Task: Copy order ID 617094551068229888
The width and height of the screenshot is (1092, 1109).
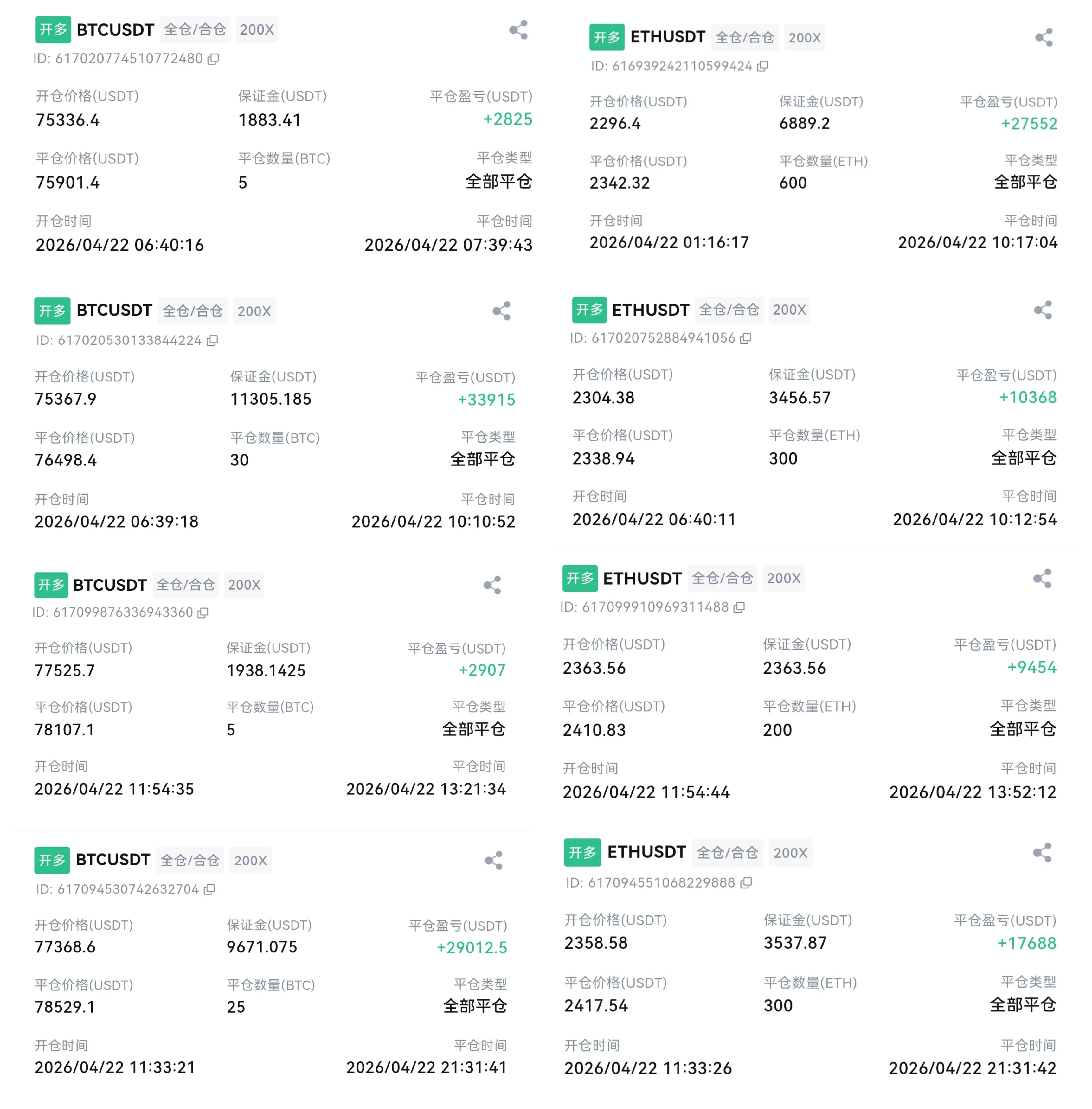Action: point(746,883)
